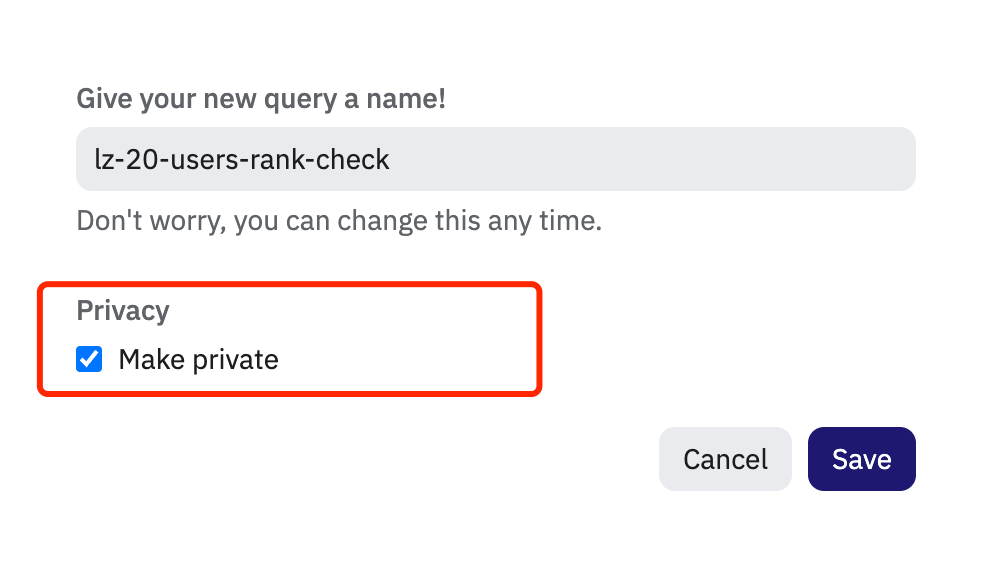Click the dark blue Save button
Screen dimensions: 988x564
861,459
